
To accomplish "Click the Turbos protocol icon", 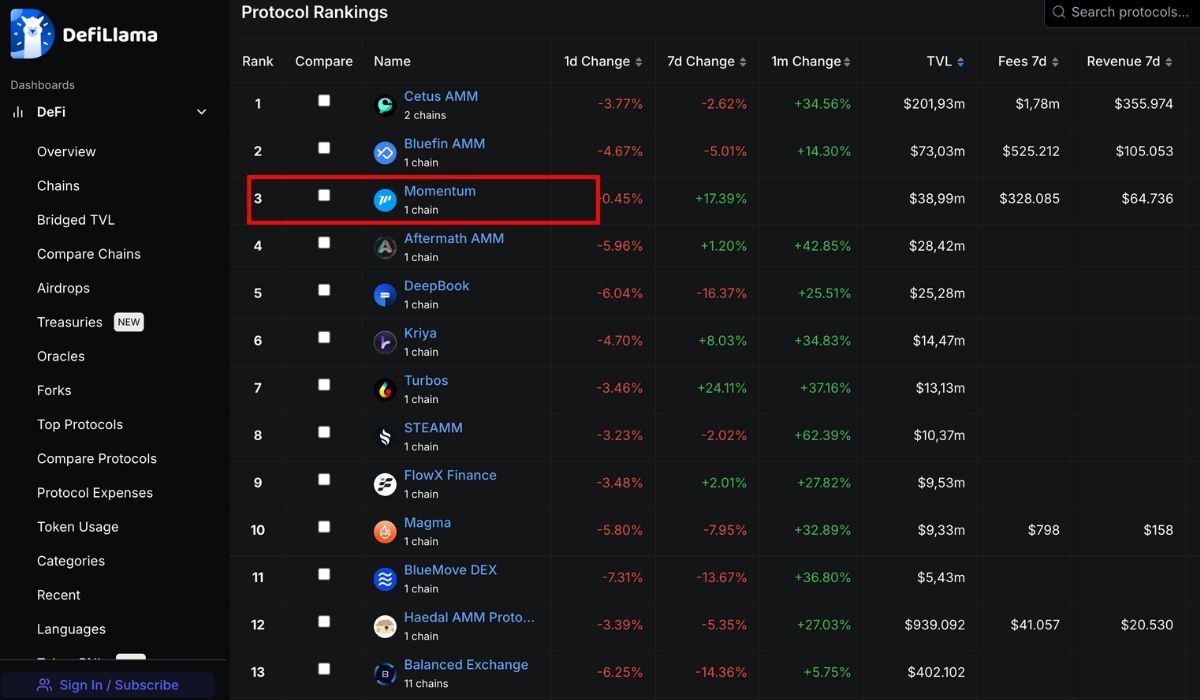I will tap(385, 390).
